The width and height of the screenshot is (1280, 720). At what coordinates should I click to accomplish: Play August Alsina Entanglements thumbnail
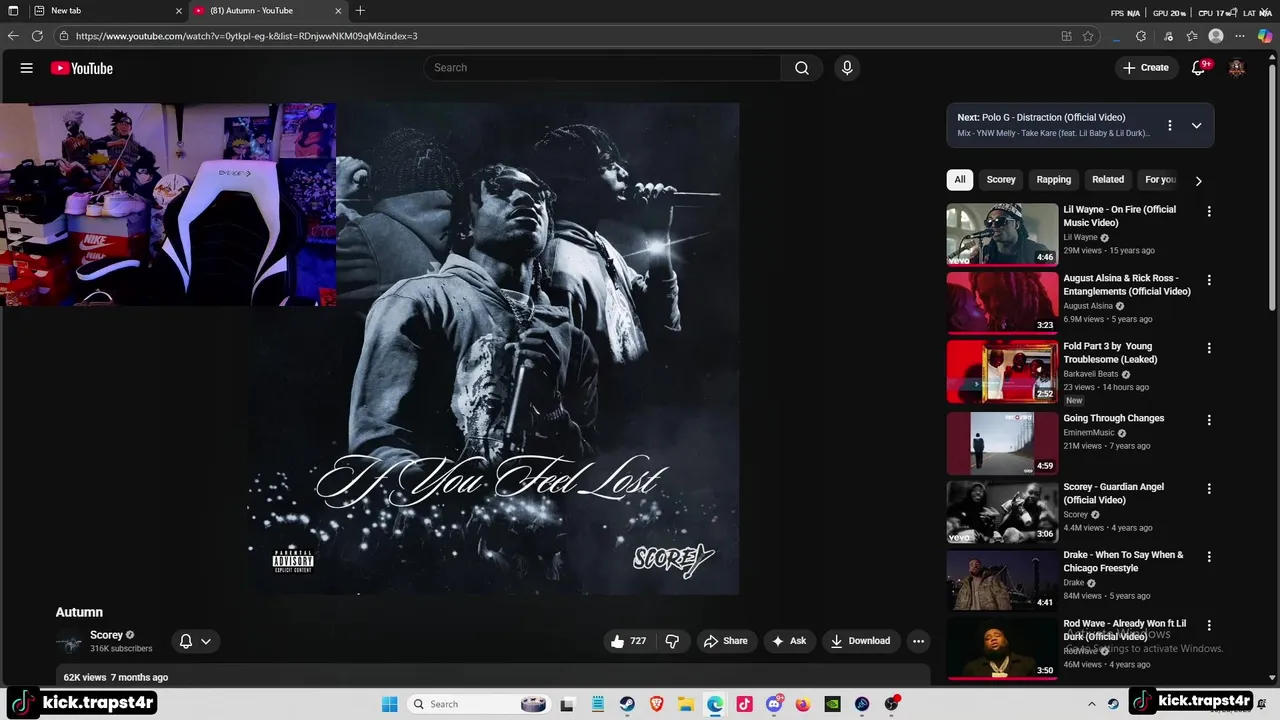pos(1002,303)
